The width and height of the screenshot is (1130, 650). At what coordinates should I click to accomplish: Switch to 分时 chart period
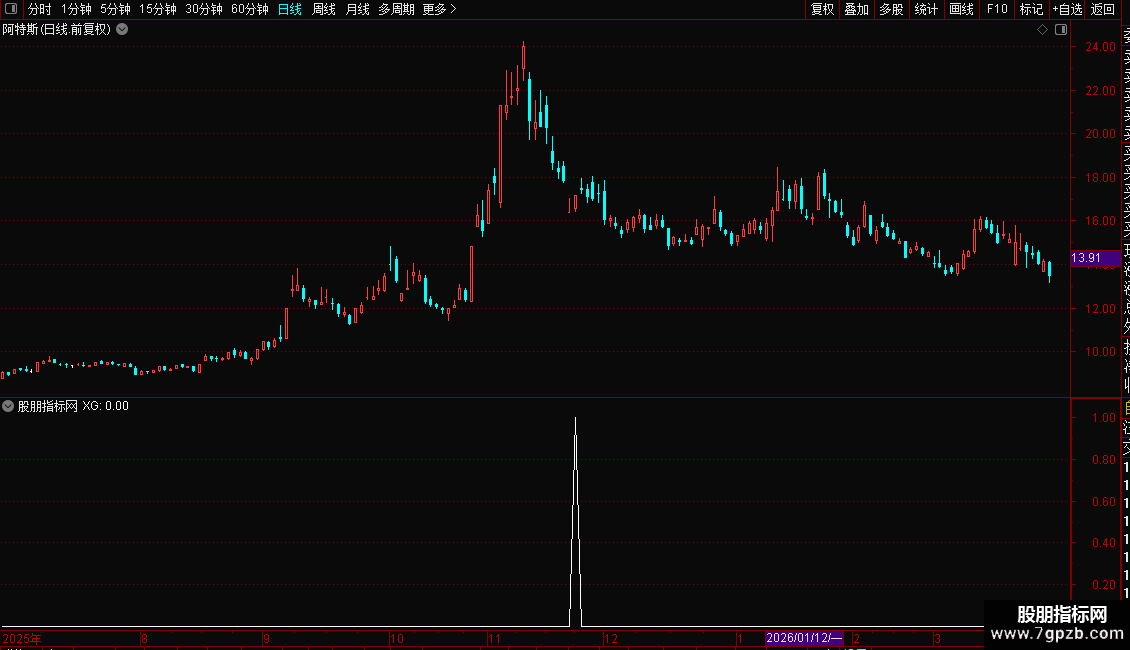click(x=40, y=9)
